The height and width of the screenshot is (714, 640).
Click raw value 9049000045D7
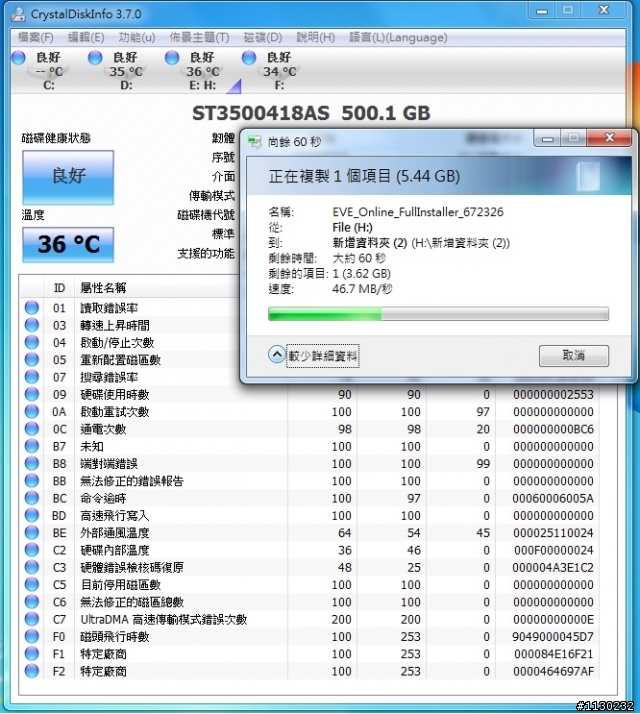coord(553,637)
